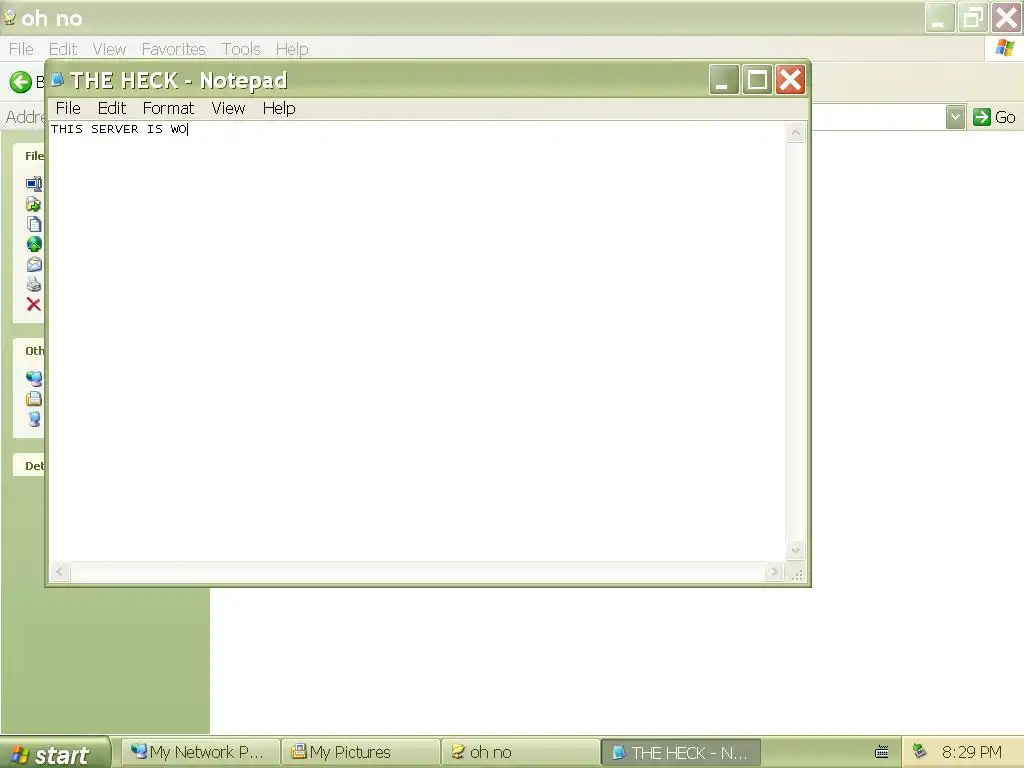Click the Notepad vertical scrollbar down arrow
Screen dimensions: 1024x768
pyautogui.click(x=795, y=550)
